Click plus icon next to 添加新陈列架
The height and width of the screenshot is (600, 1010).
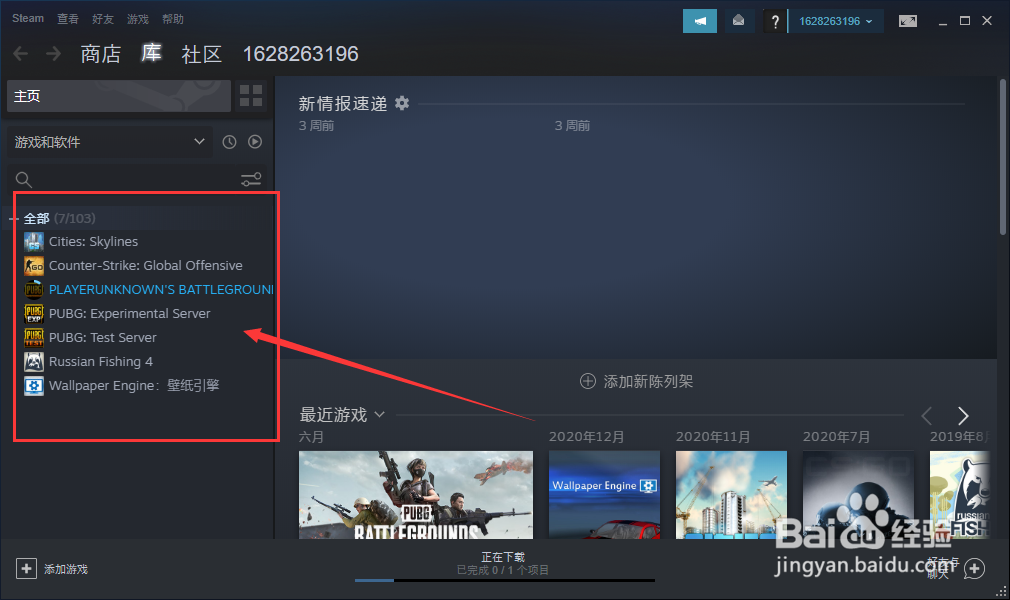587,381
